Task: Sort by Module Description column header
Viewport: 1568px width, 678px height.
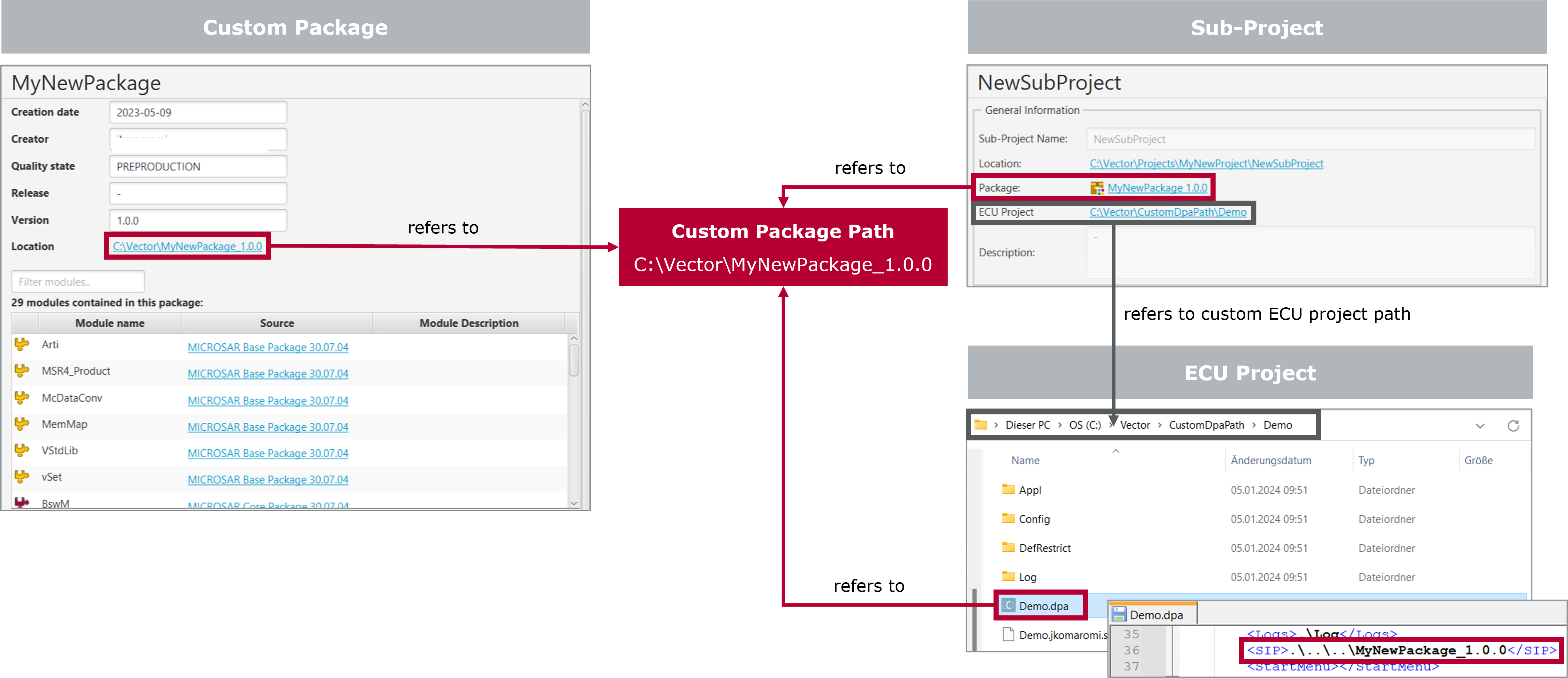Action: point(469,323)
